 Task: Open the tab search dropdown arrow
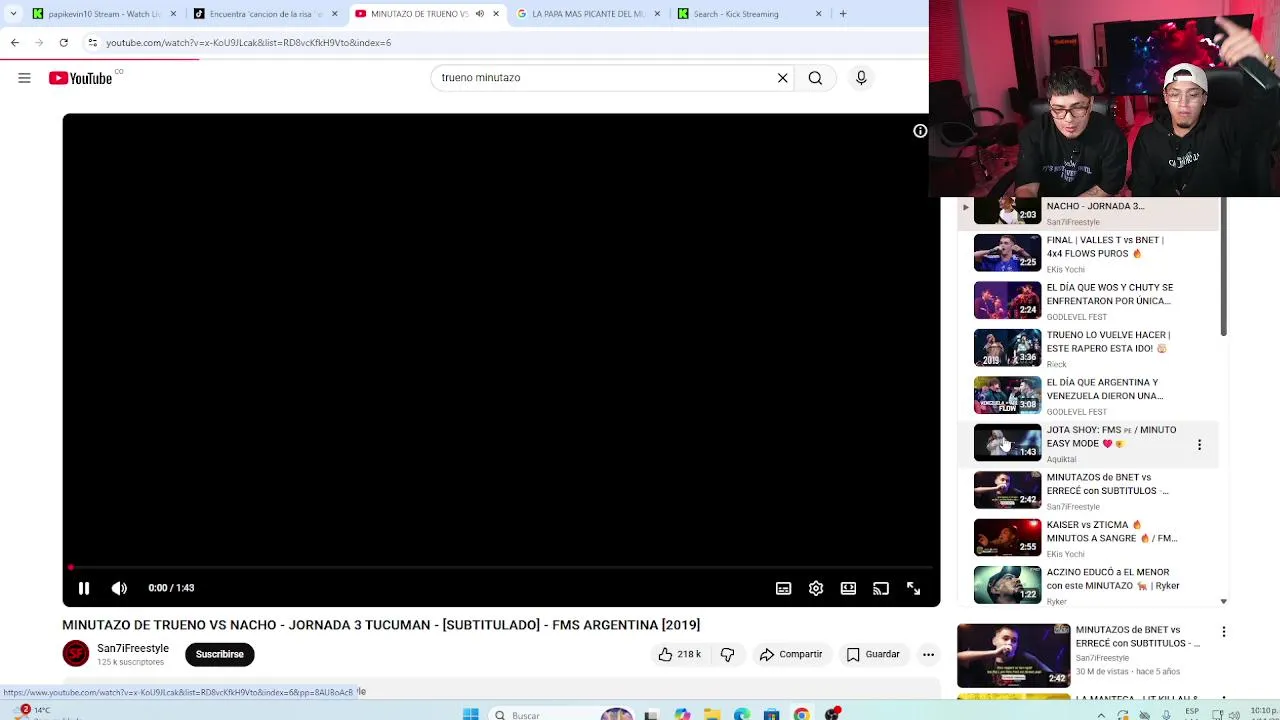click(x=13, y=14)
